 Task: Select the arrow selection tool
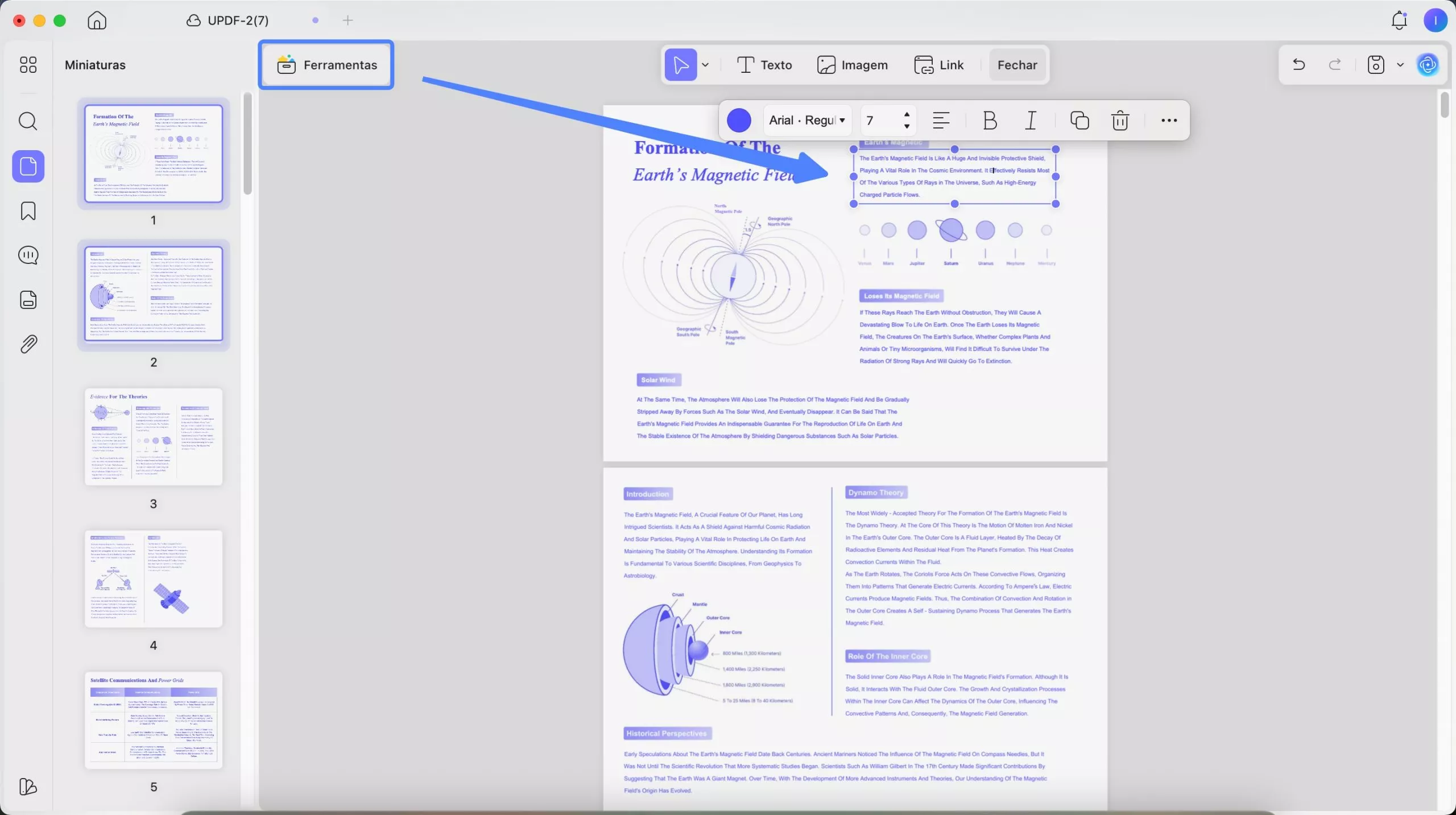coord(680,65)
